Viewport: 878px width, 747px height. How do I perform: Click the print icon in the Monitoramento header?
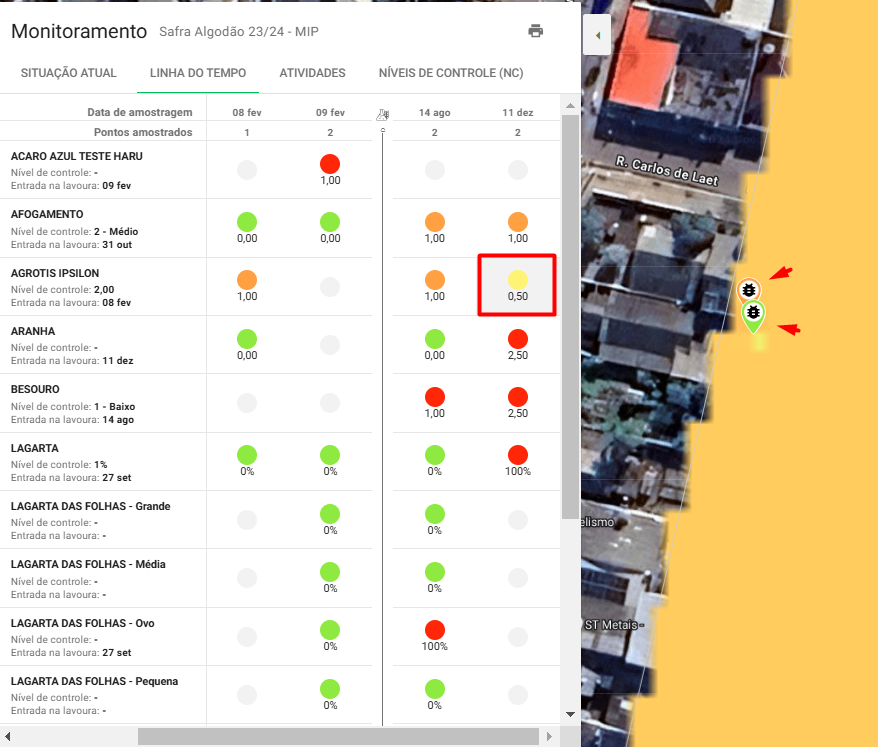536,31
